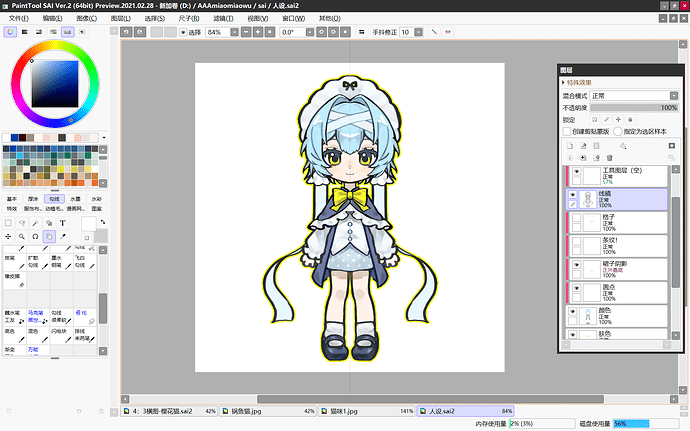Switch to the 锅鱼猫.jpg document tab

(x=268, y=411)
